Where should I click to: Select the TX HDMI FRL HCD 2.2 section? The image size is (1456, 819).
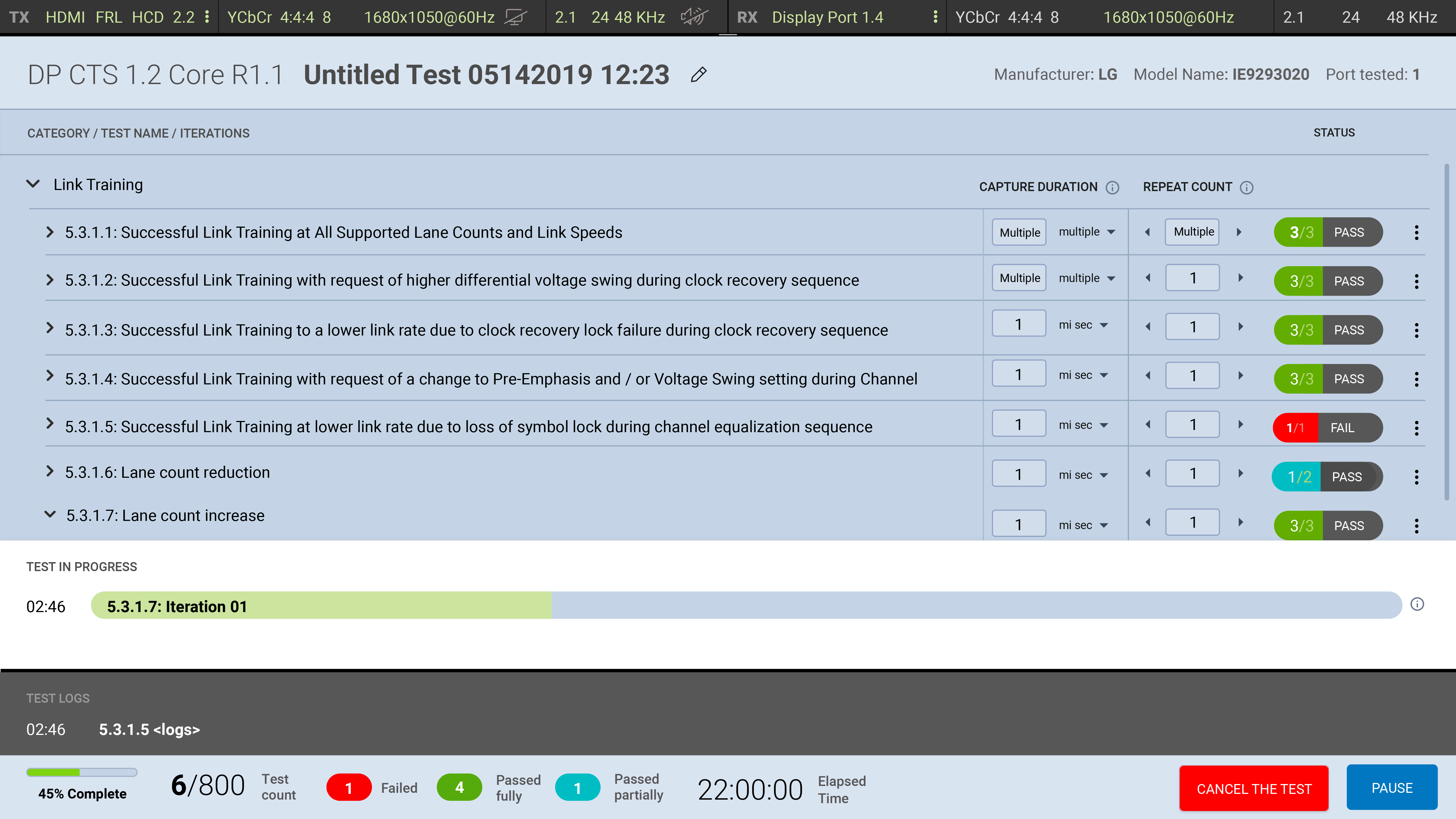(120, 17)
